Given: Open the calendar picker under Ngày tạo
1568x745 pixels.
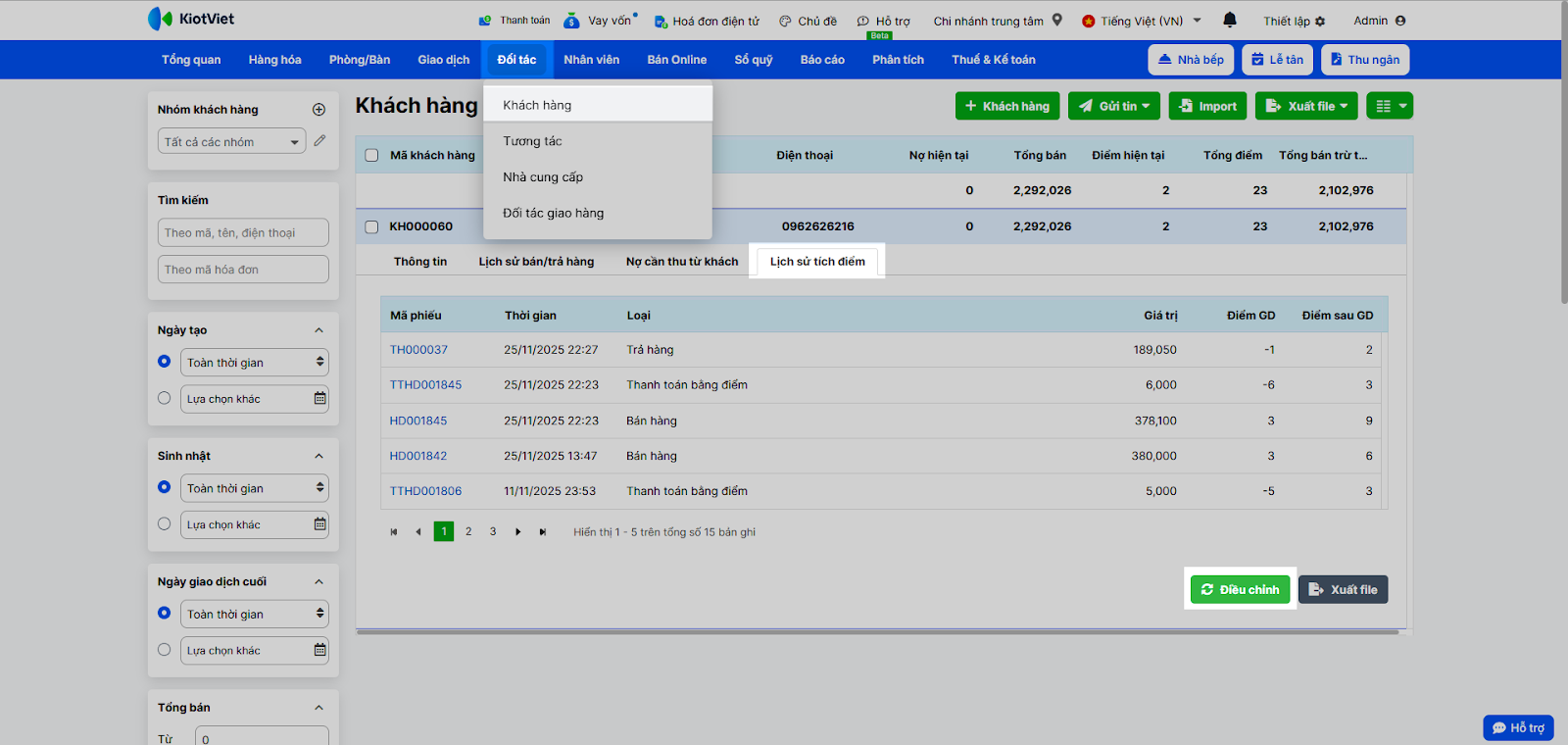Looking at the screenshot, I should [x=319, y=399].
